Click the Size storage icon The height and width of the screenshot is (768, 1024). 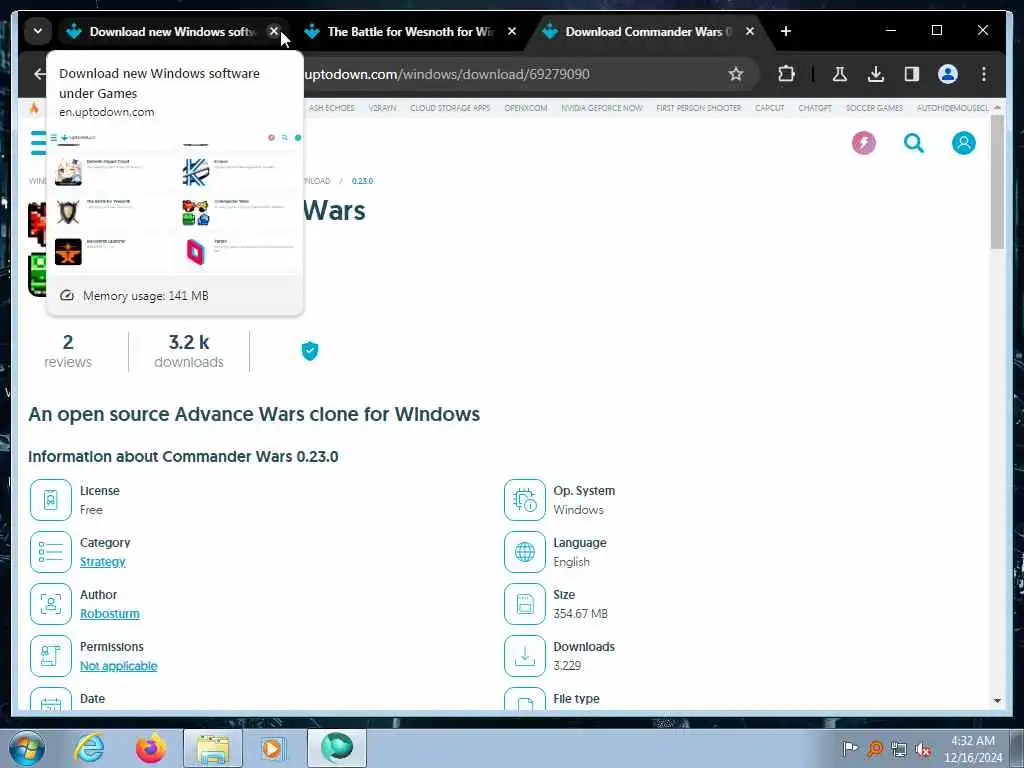[524, 603]
